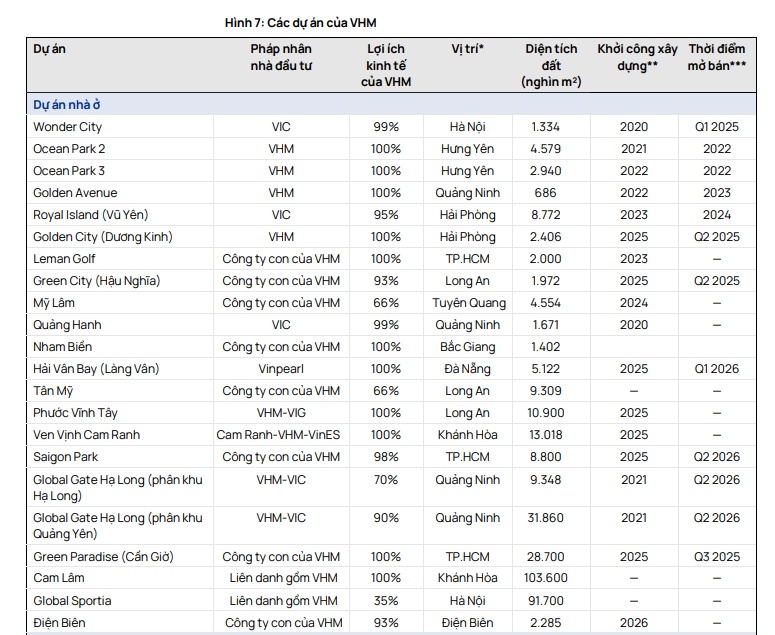Click the 'Leman Golf' project name
Screen dimensions: 775x635
coord(64,259)
